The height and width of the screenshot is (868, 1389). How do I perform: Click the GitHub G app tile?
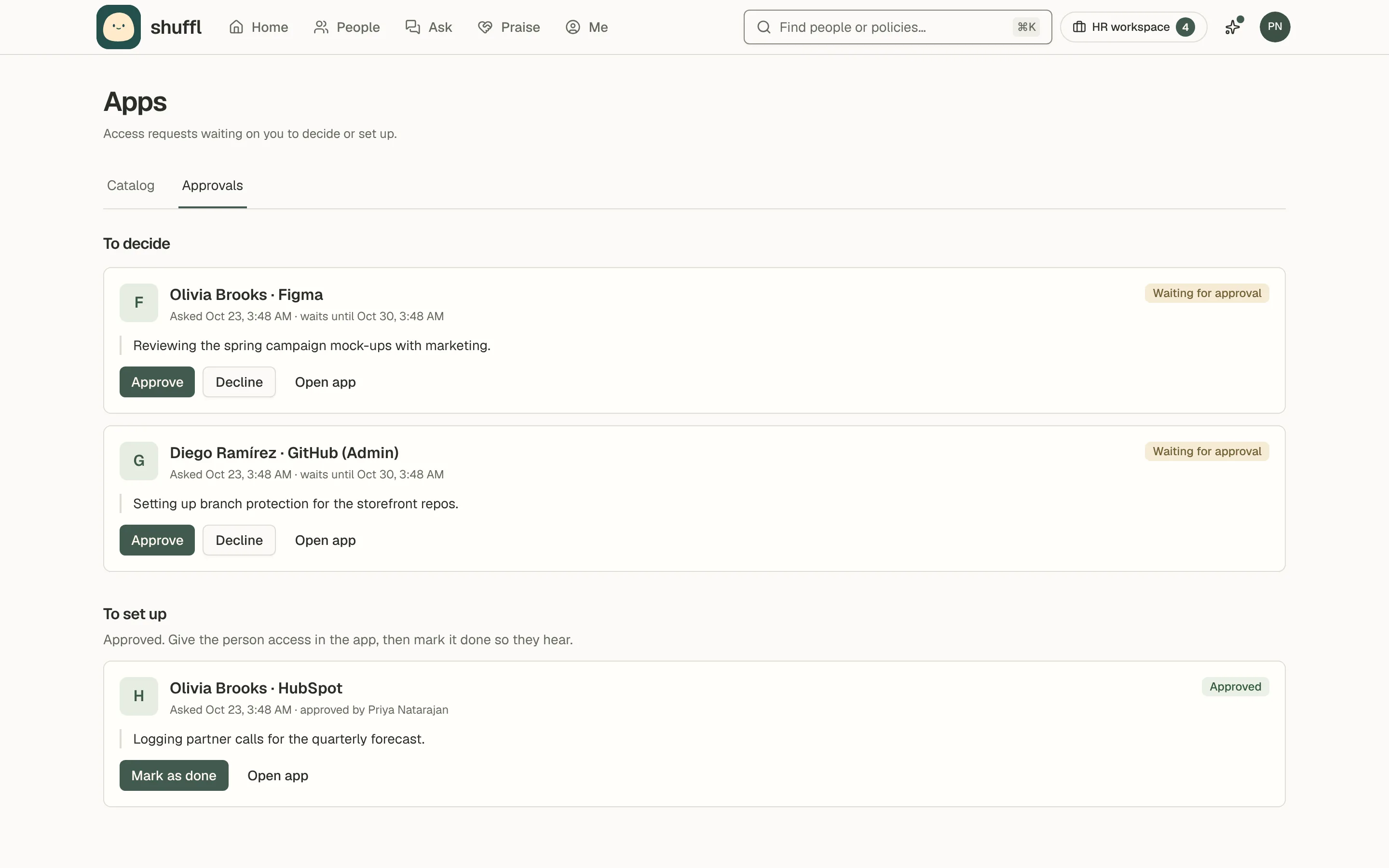[x=139, y=461]
